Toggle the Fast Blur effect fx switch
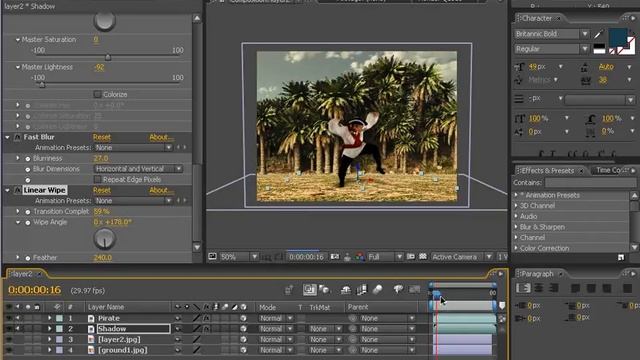This screenshot has width=640, height=360. [17, 138]
